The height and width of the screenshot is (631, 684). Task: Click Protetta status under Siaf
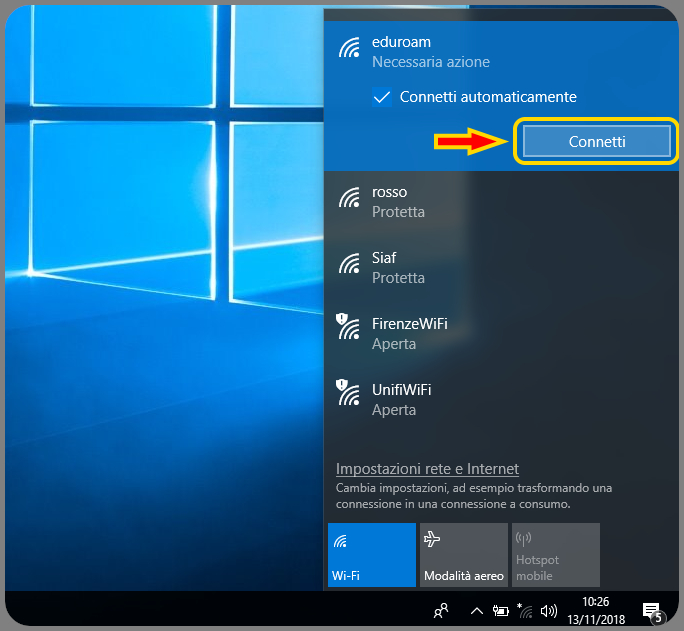tap(398, 278)
